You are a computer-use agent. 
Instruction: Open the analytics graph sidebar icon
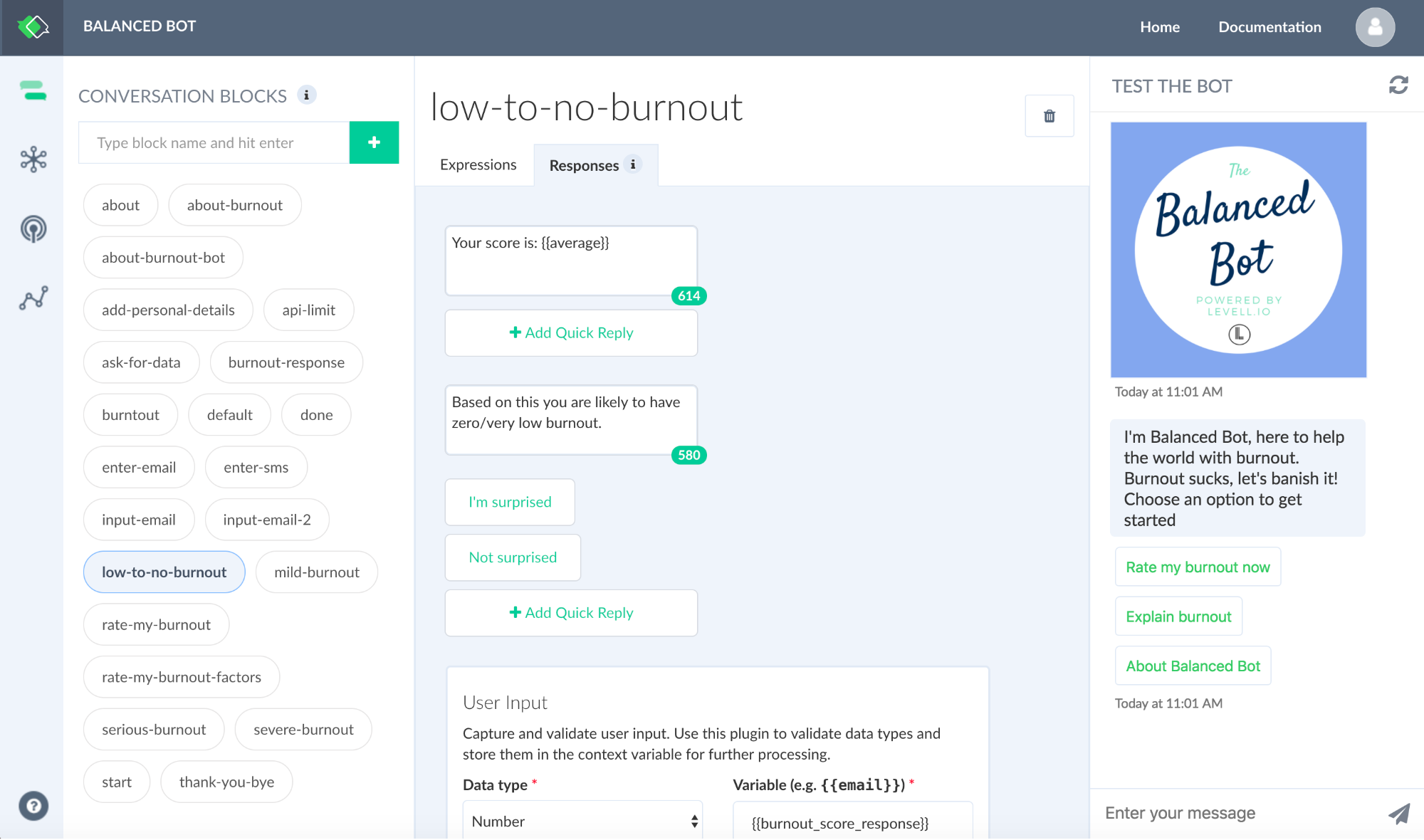coord(33,298)
